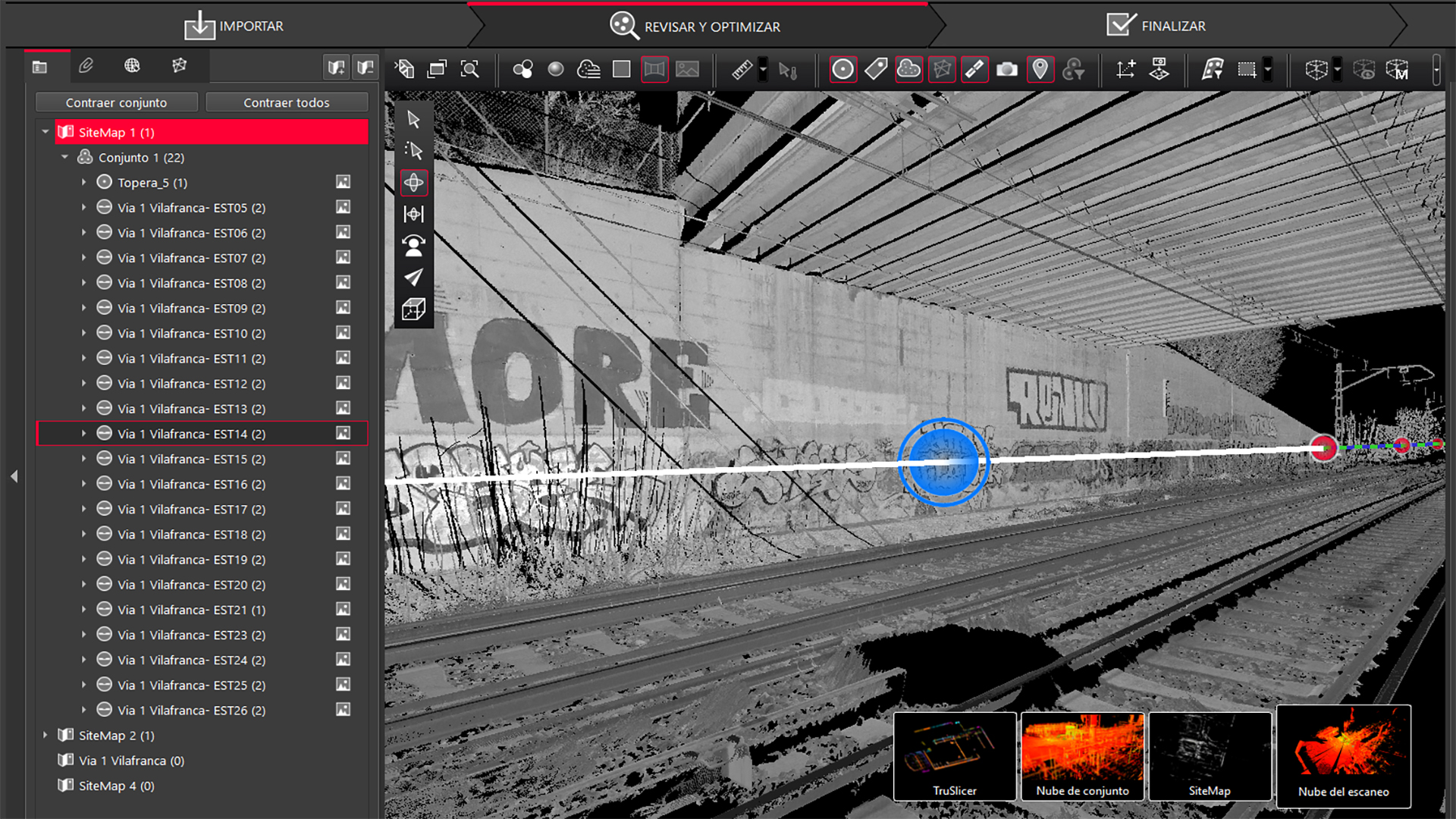Select the orbit navigation tool
This screenshot has width=1456, height=819.
[413, 183]
